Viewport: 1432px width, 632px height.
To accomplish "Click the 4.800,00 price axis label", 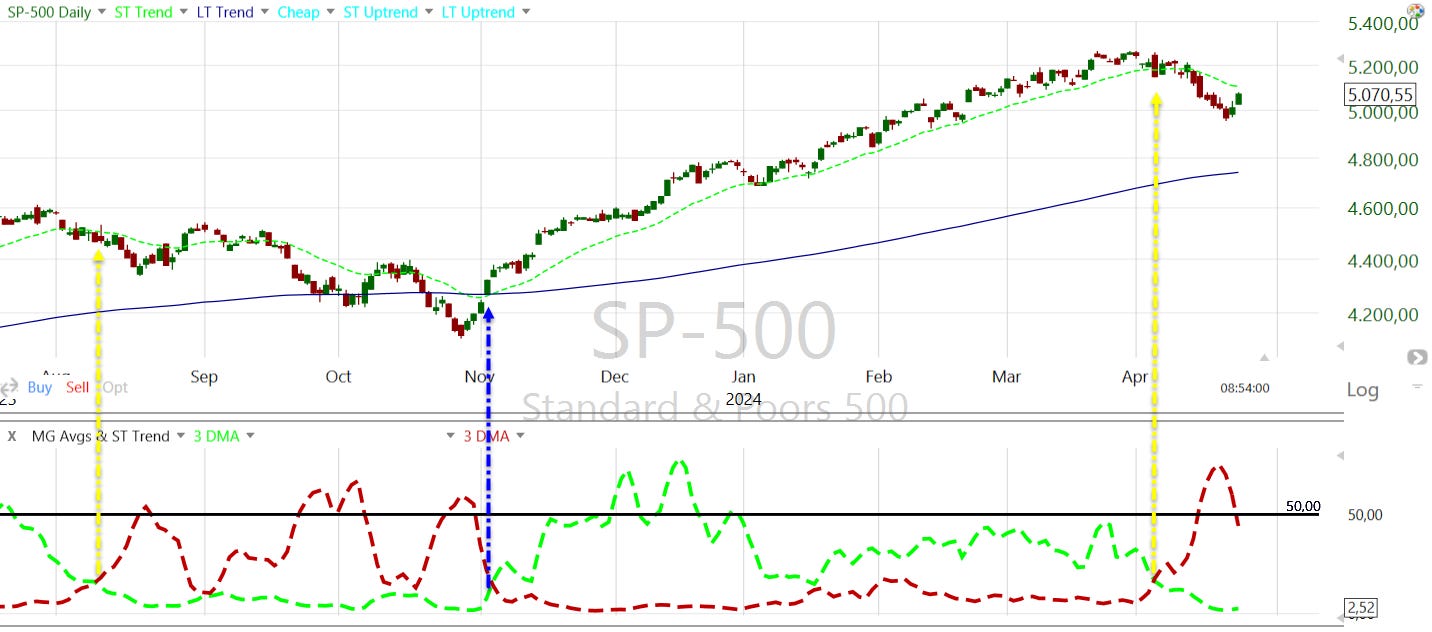I will [1383, 160].
